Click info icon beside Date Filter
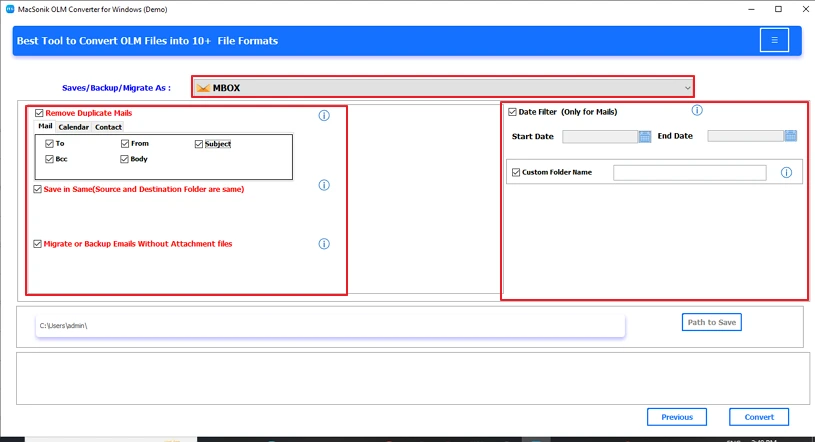The image size is (815, 442). pyautogui.click(x=697, y=111)
